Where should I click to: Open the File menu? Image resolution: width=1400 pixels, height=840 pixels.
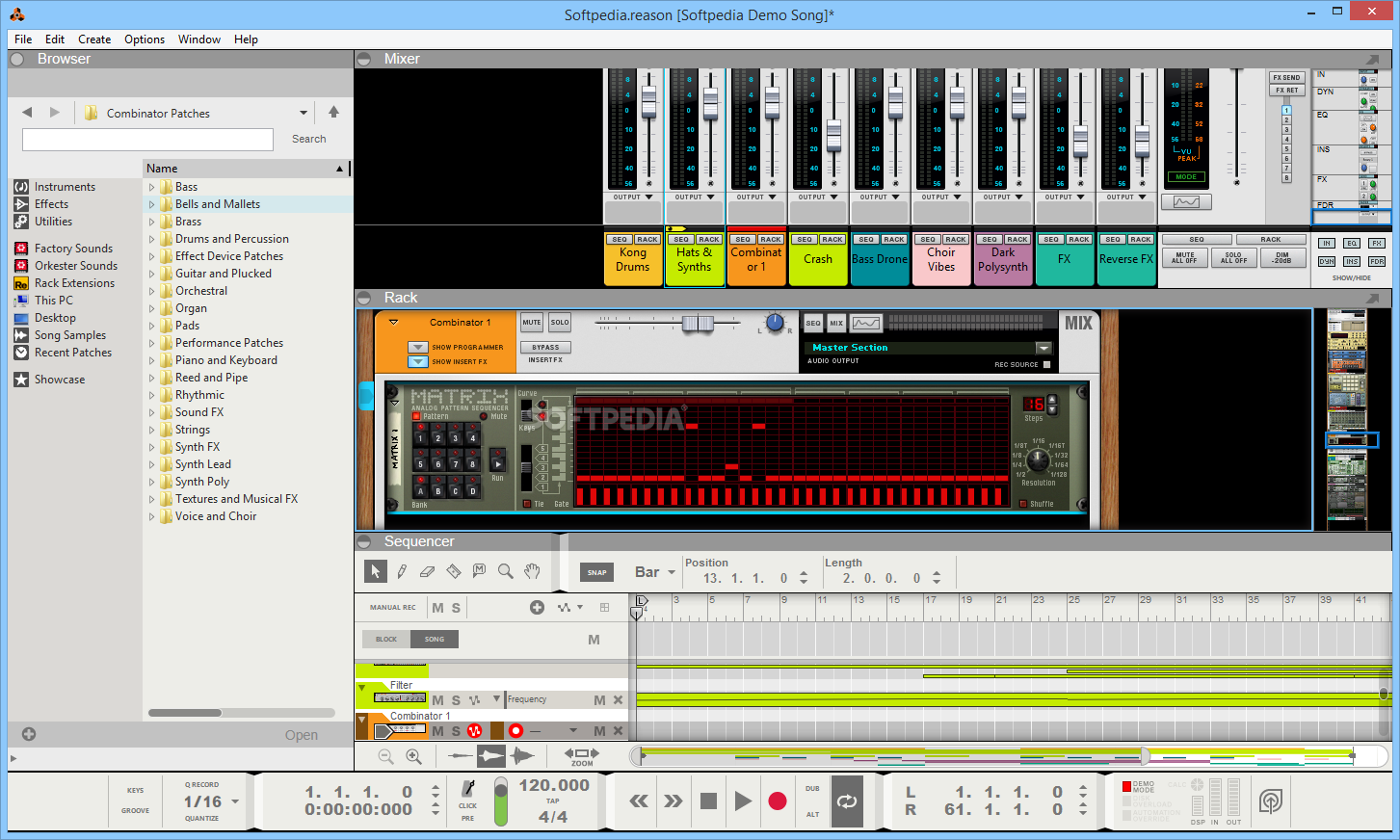click(x=23, y=39)
